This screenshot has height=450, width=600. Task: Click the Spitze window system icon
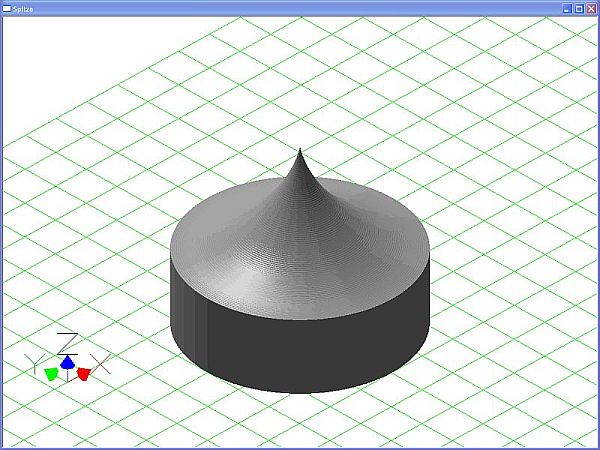[7, 8]
